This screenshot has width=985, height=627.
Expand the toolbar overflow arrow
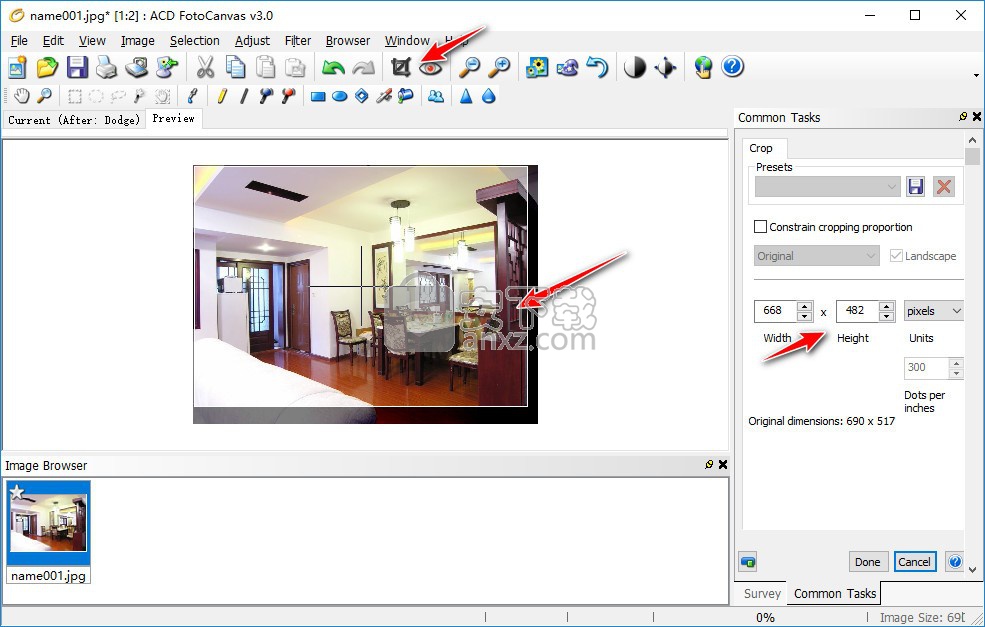pyautogui.click(x=976, y=75)
